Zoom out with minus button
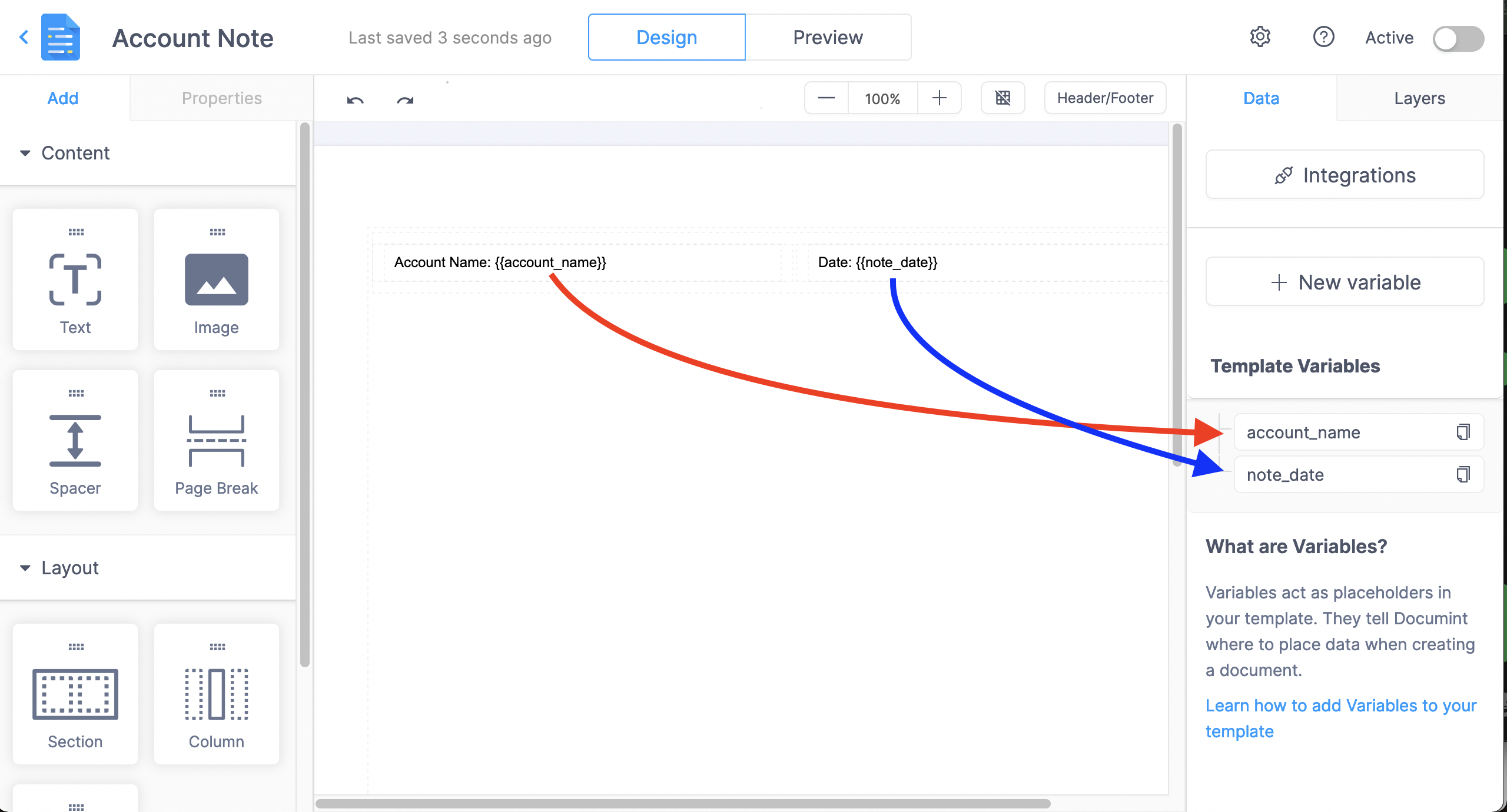This screenshot has width=1507, height=812. click(x=826, y=98)
